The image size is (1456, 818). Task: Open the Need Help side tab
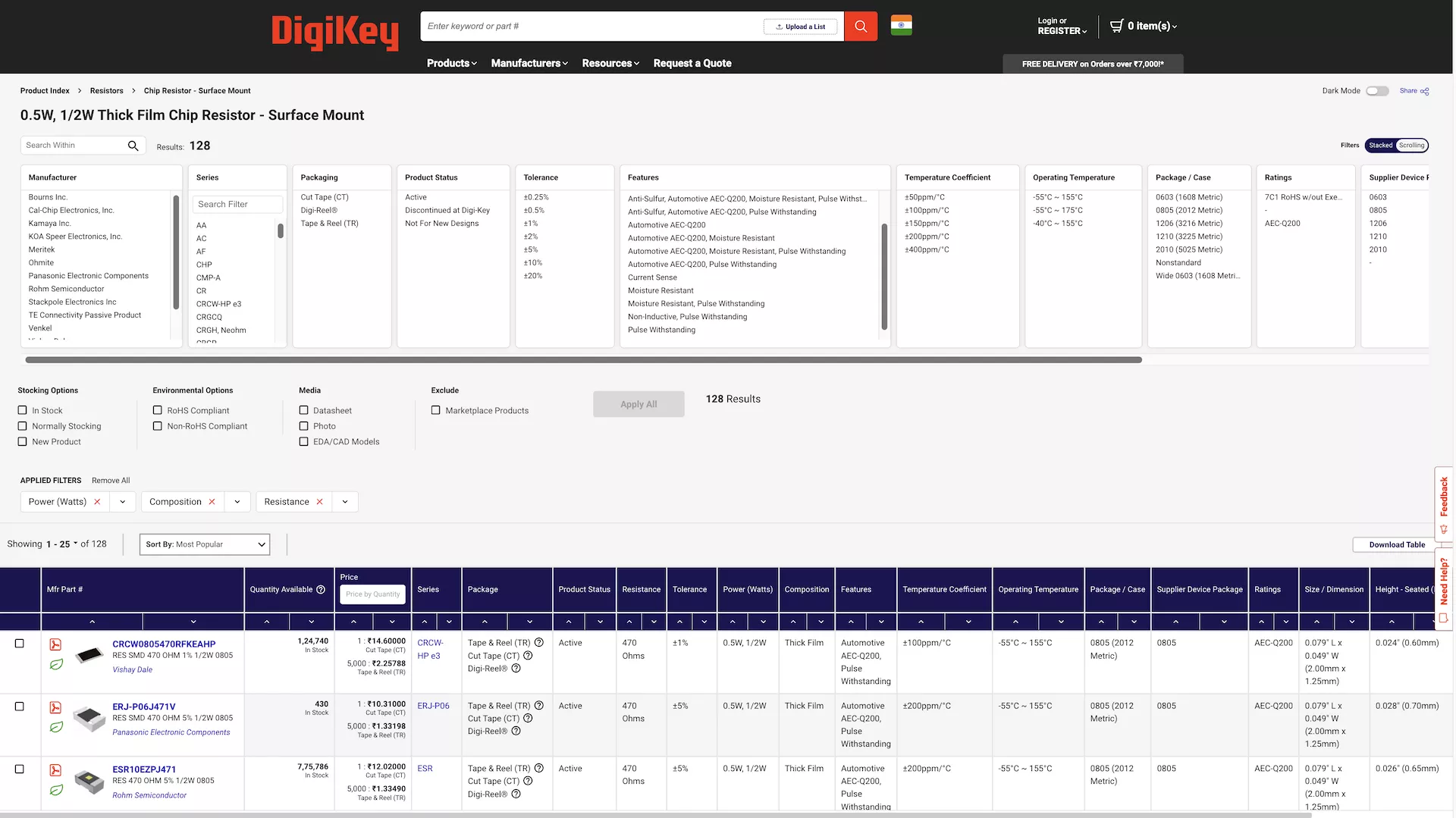[1444, 590]
